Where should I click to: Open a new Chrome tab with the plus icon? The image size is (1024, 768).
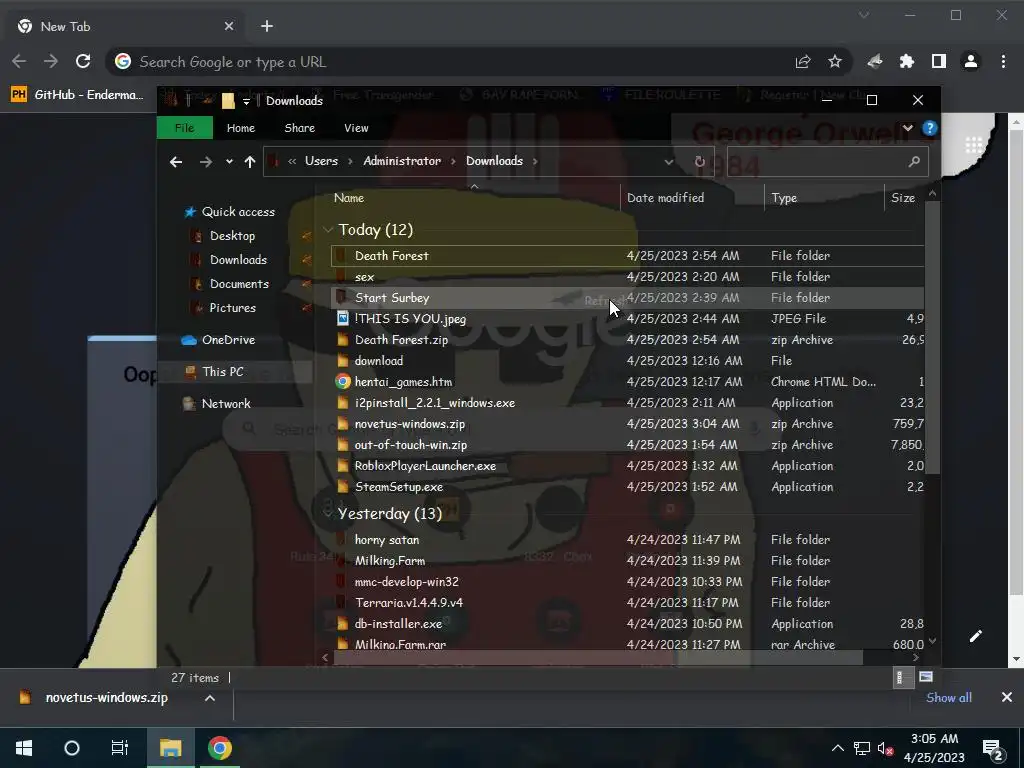(266, 26)
